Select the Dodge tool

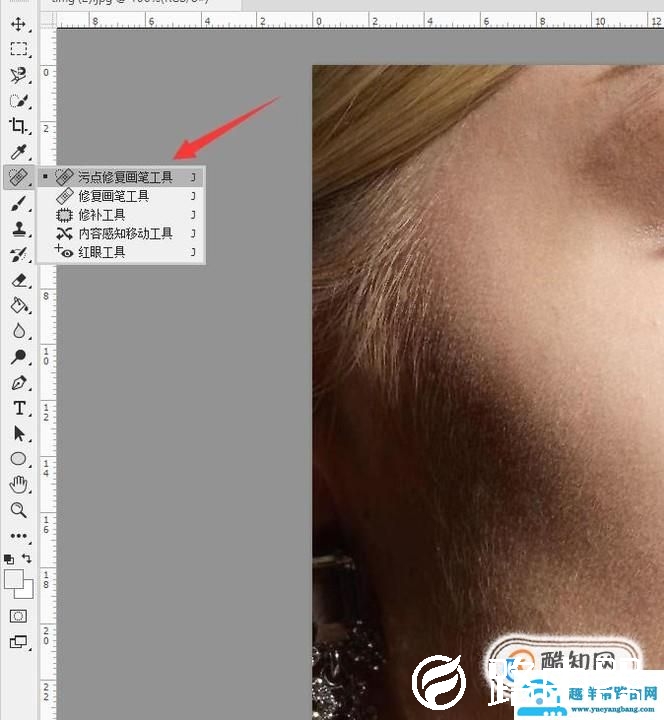(x=18, y=356)
